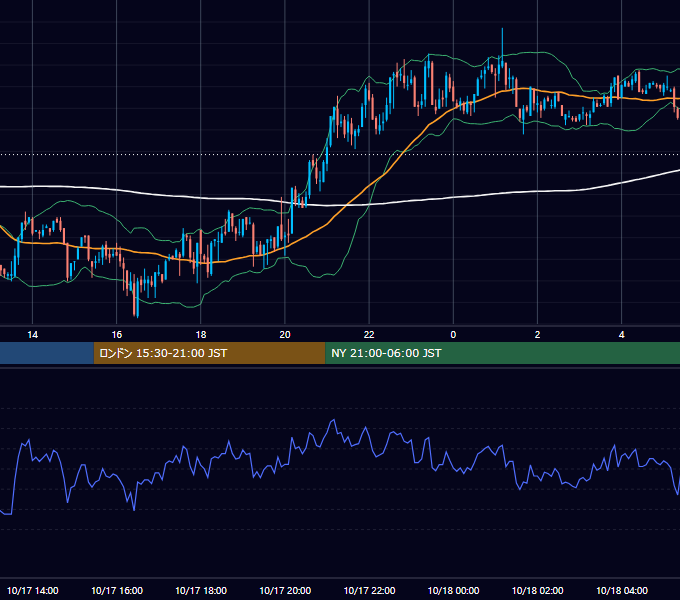The width and height of the screenshot is (680, 600).
Task: Click the 10/17 22:00 time label
Action: pos(369,590)
